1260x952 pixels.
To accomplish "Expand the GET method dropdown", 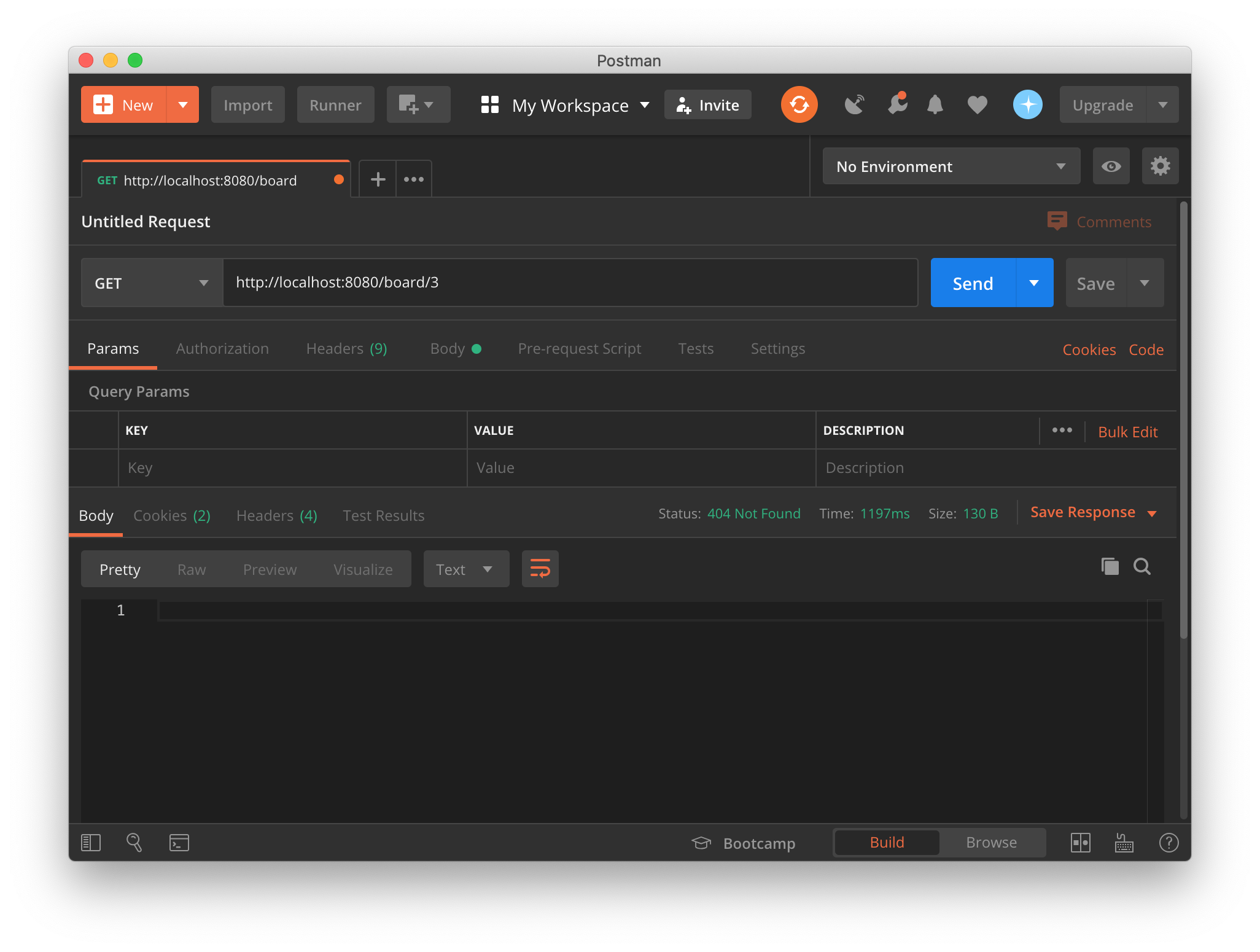I will tap(152, 283).
